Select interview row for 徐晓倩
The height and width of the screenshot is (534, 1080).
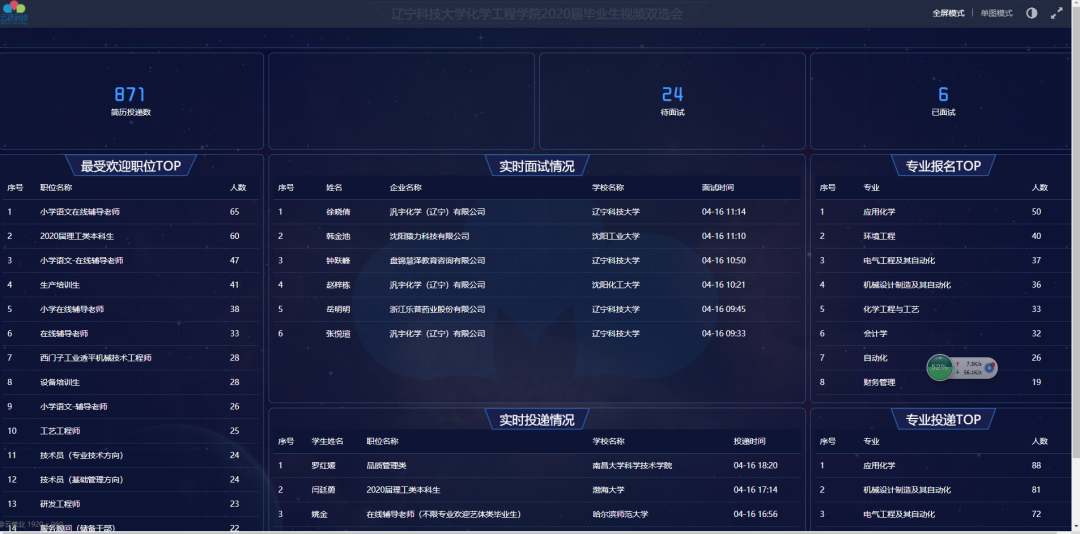pos(537,212)
